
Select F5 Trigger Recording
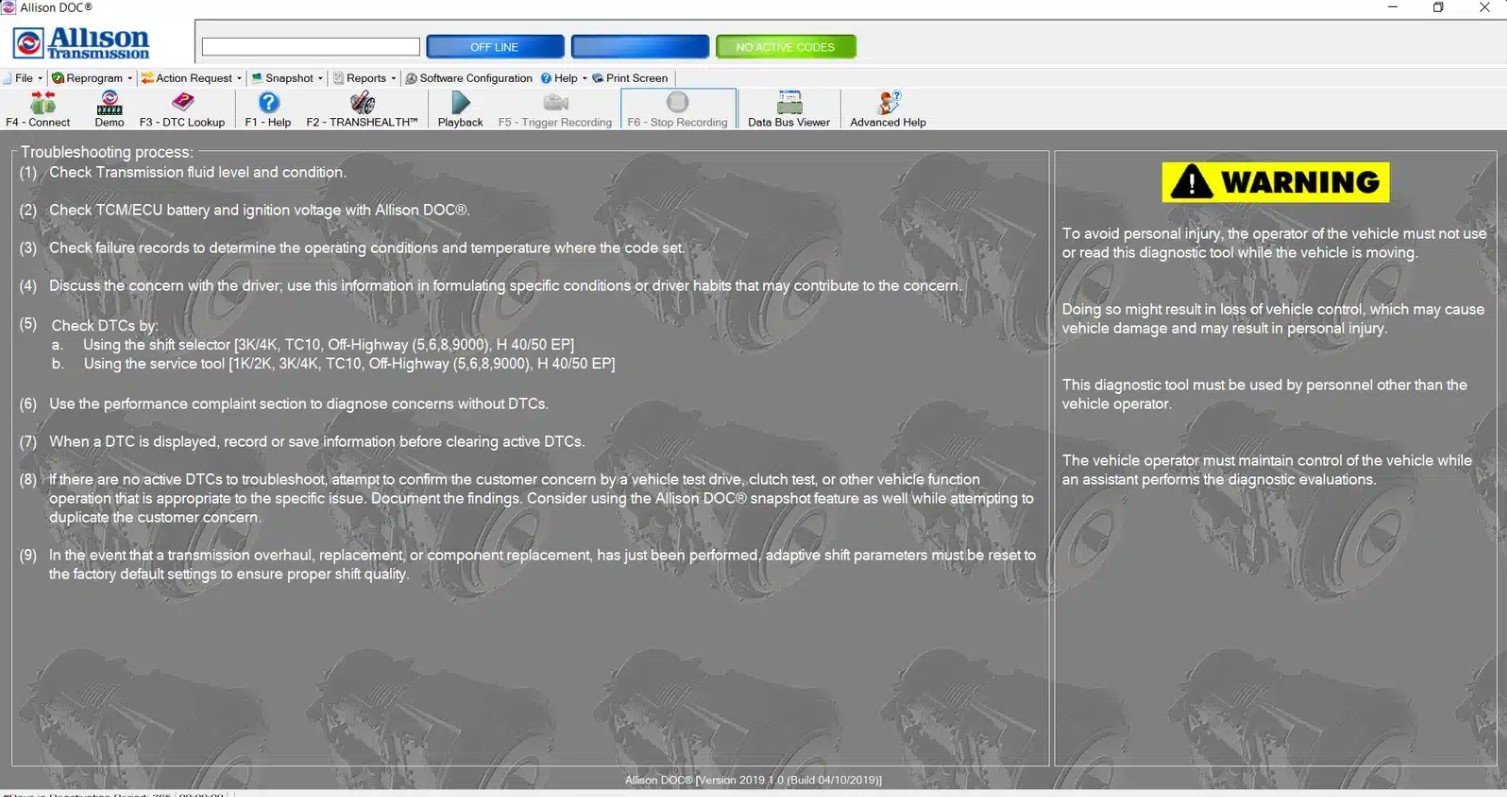[x=554, y=107]
